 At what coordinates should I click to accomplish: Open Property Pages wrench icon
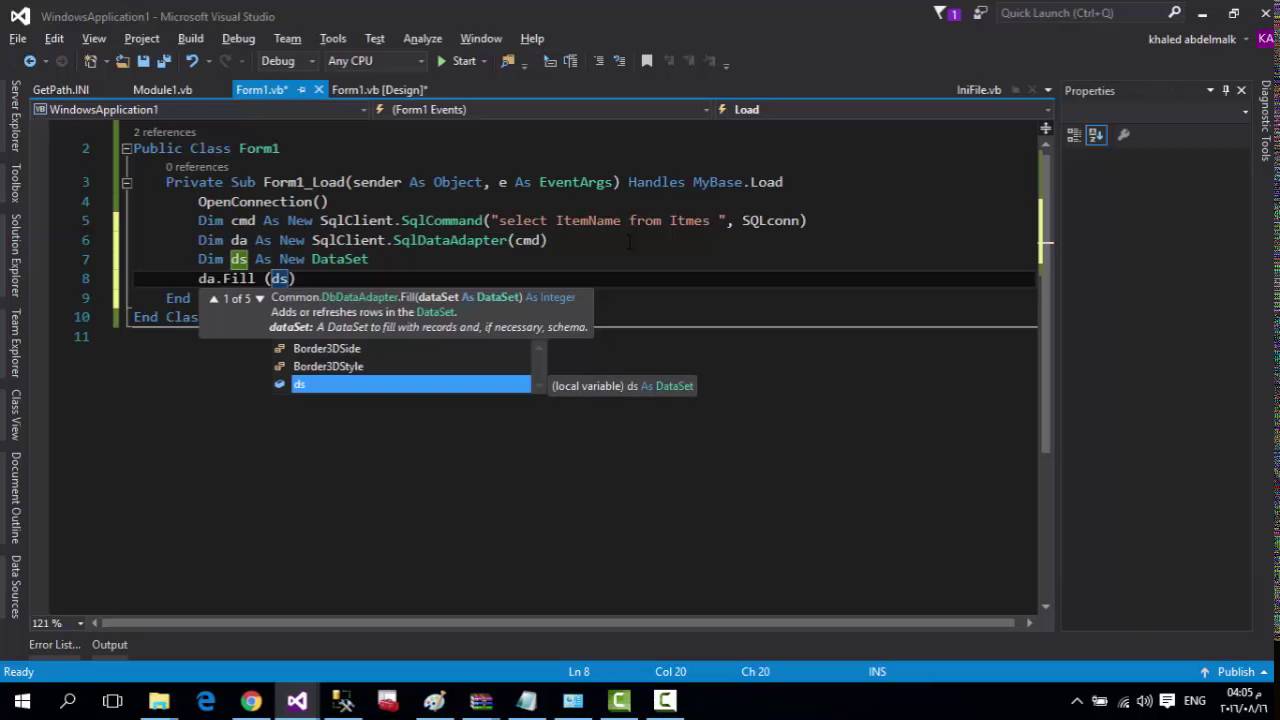[1123, 135]
